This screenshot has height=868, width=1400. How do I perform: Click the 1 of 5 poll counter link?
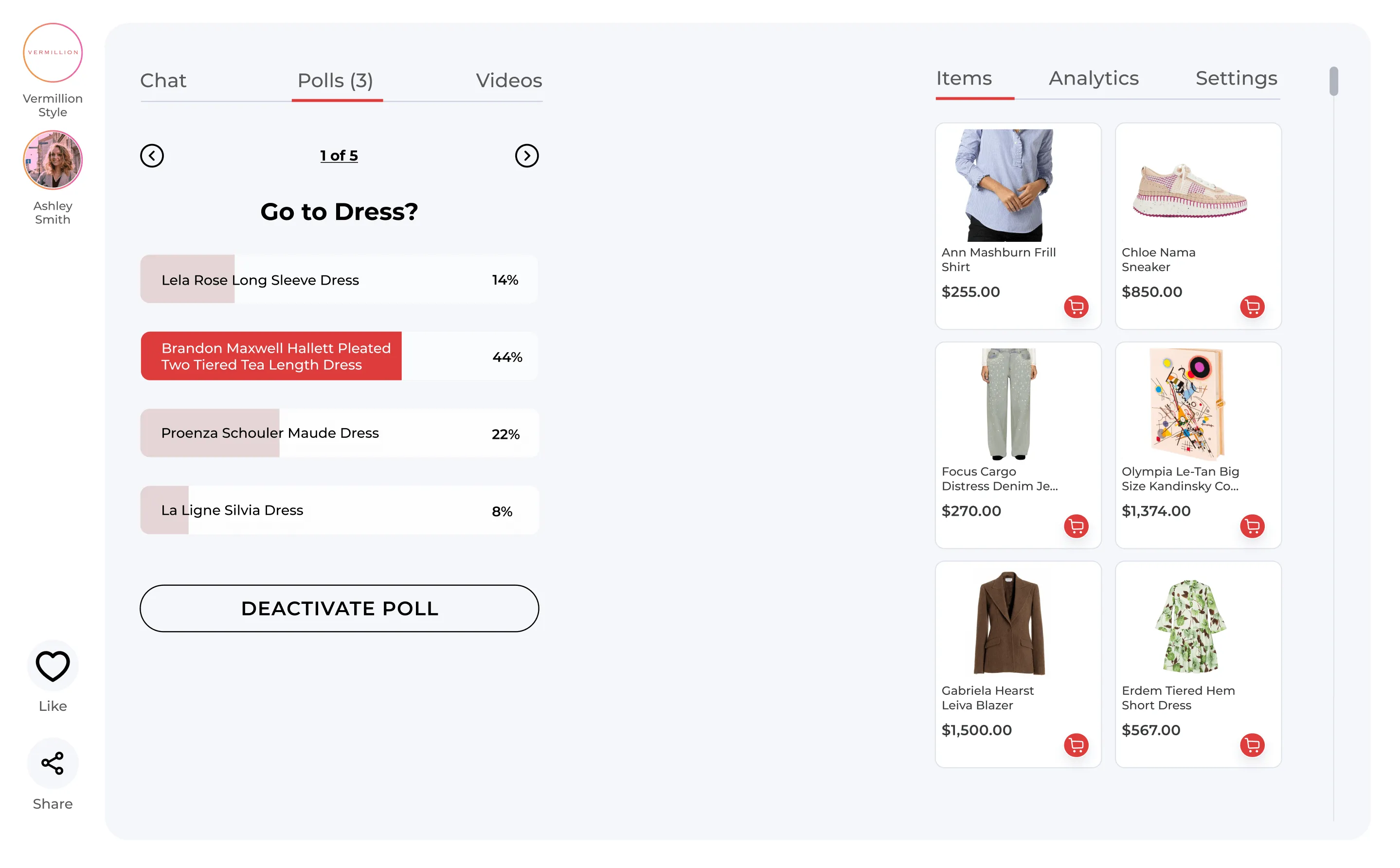pos(339,156)
